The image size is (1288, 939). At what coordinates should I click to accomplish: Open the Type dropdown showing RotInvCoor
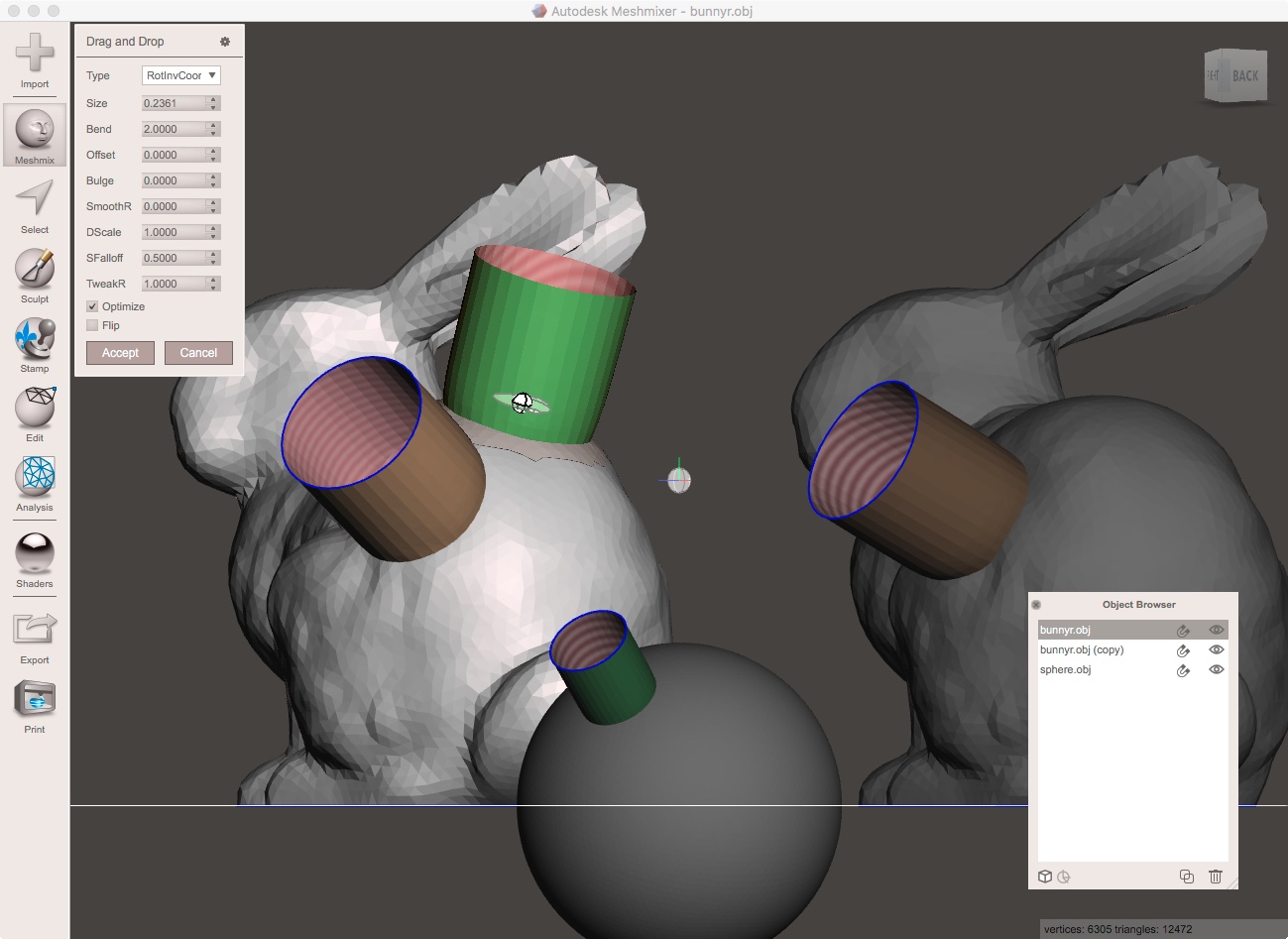point(180,74)
